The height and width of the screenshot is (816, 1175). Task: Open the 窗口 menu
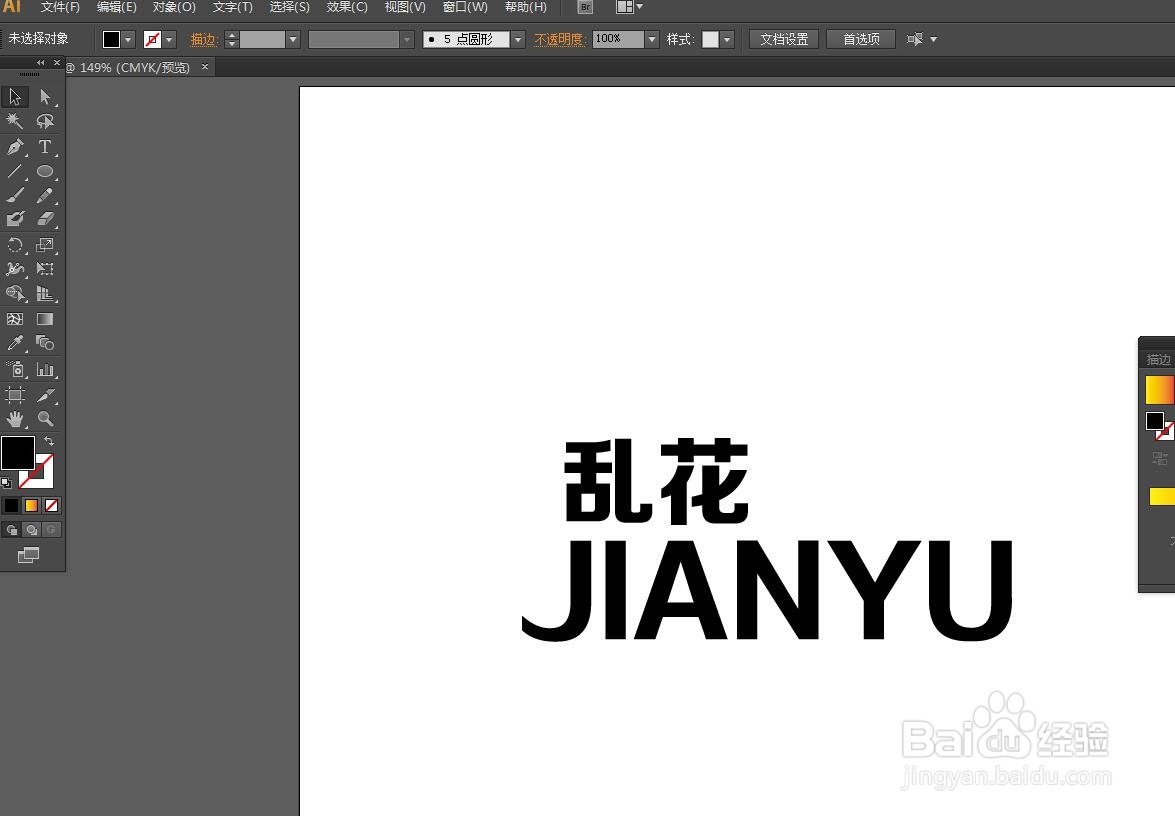point(464,7)
